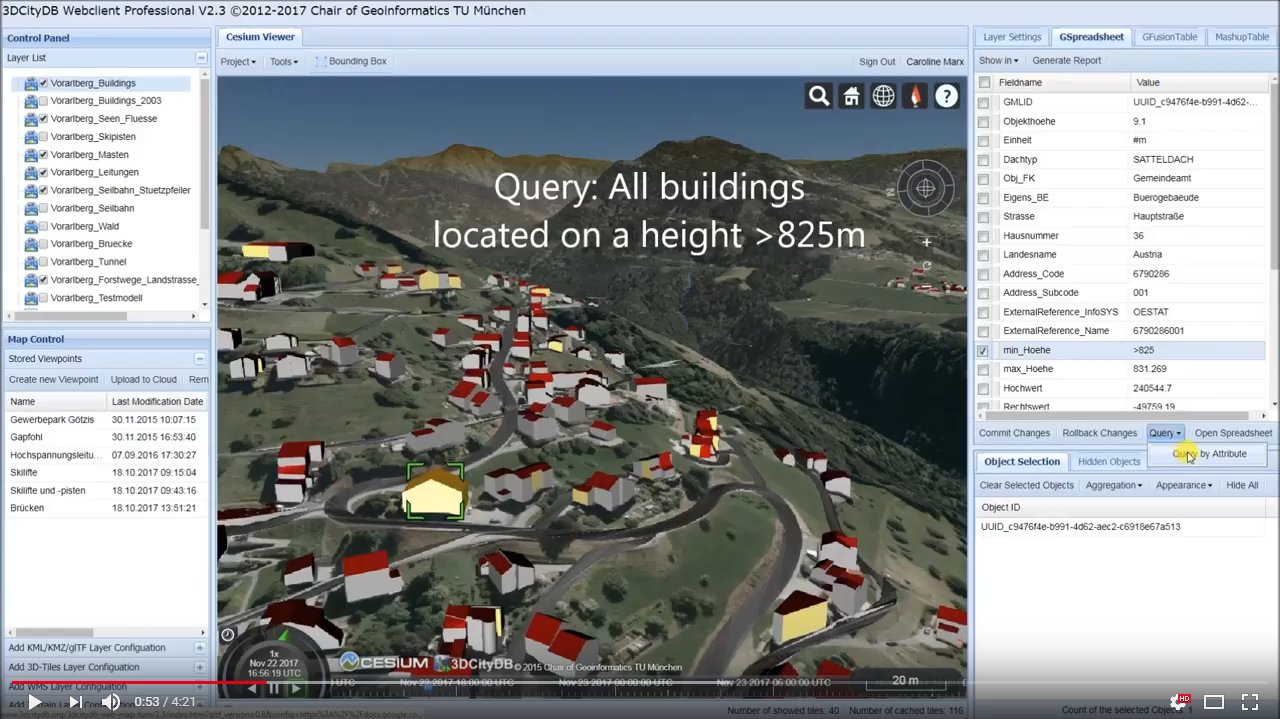1280x719 pixels.
Task: Collapse the Stored Viewpoints panel
Action: tap(200, 359)
